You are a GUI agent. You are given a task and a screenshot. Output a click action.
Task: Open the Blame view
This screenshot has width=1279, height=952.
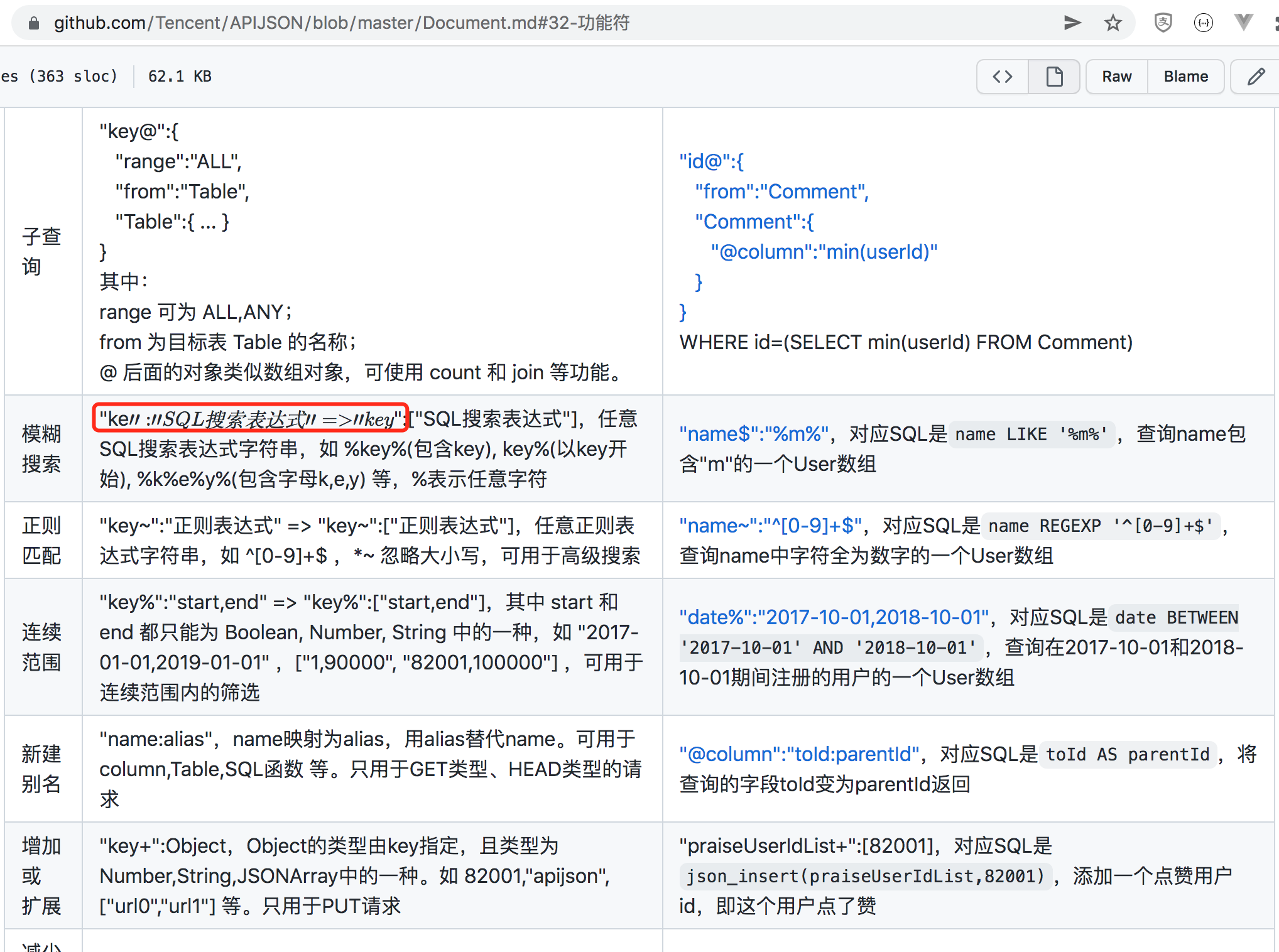point(1185,77)
